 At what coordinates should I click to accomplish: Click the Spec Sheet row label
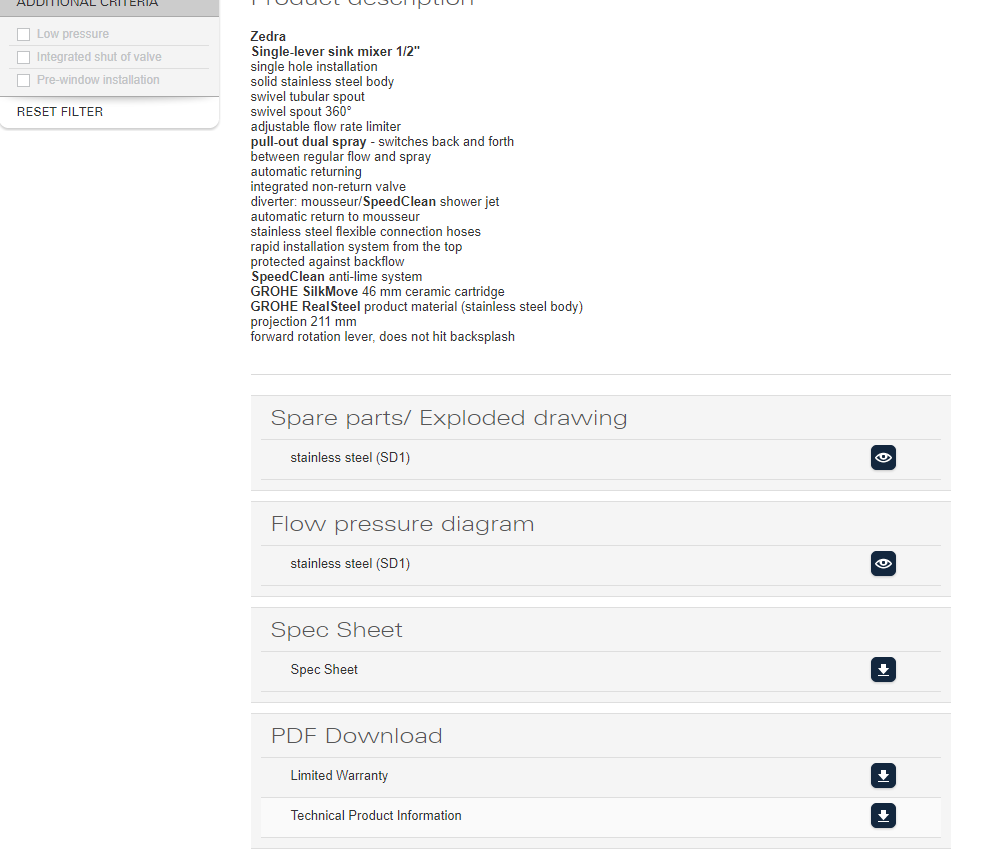click(x=324, y=670)
